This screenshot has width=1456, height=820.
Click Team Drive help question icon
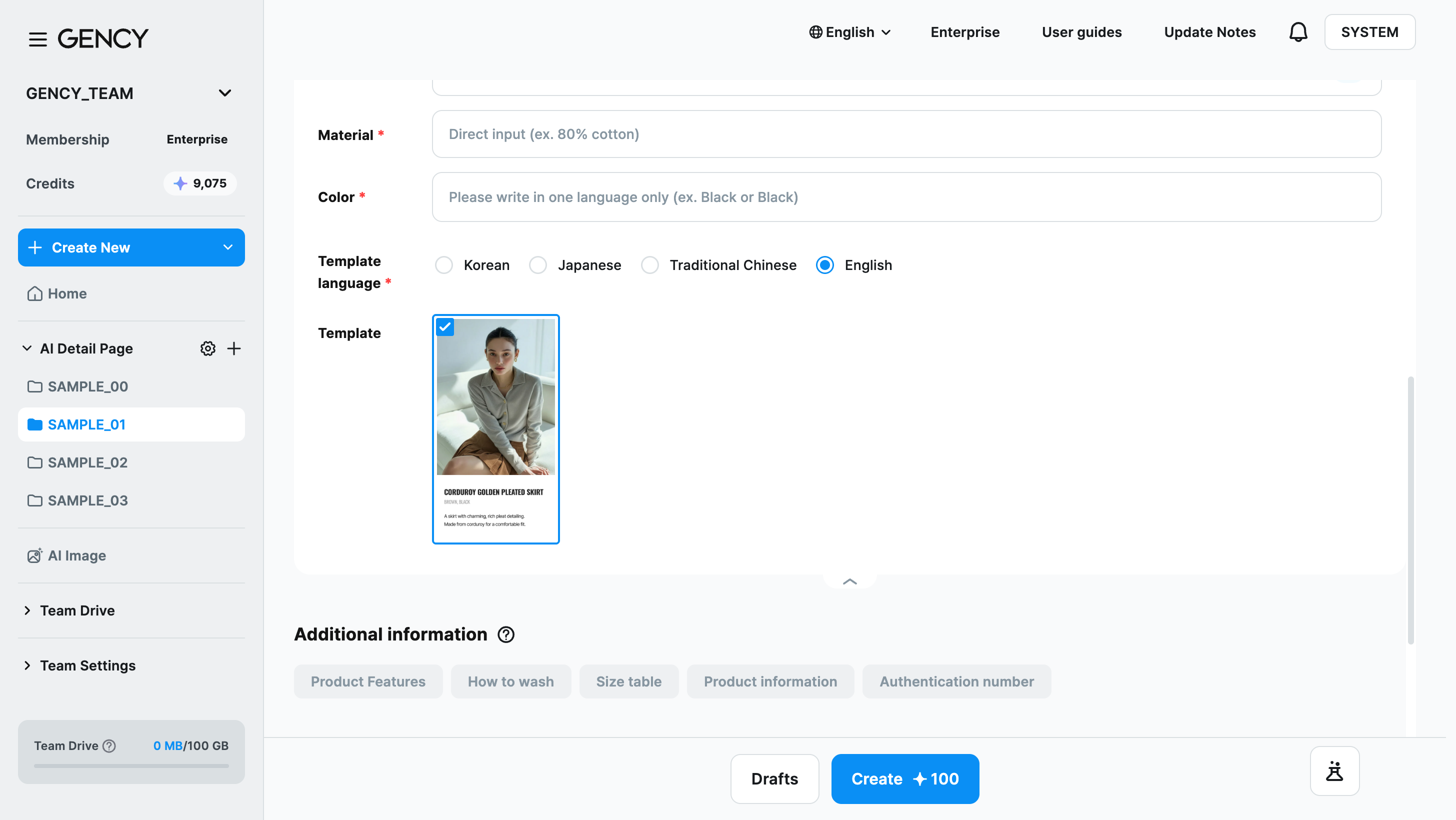click(109, 746)
